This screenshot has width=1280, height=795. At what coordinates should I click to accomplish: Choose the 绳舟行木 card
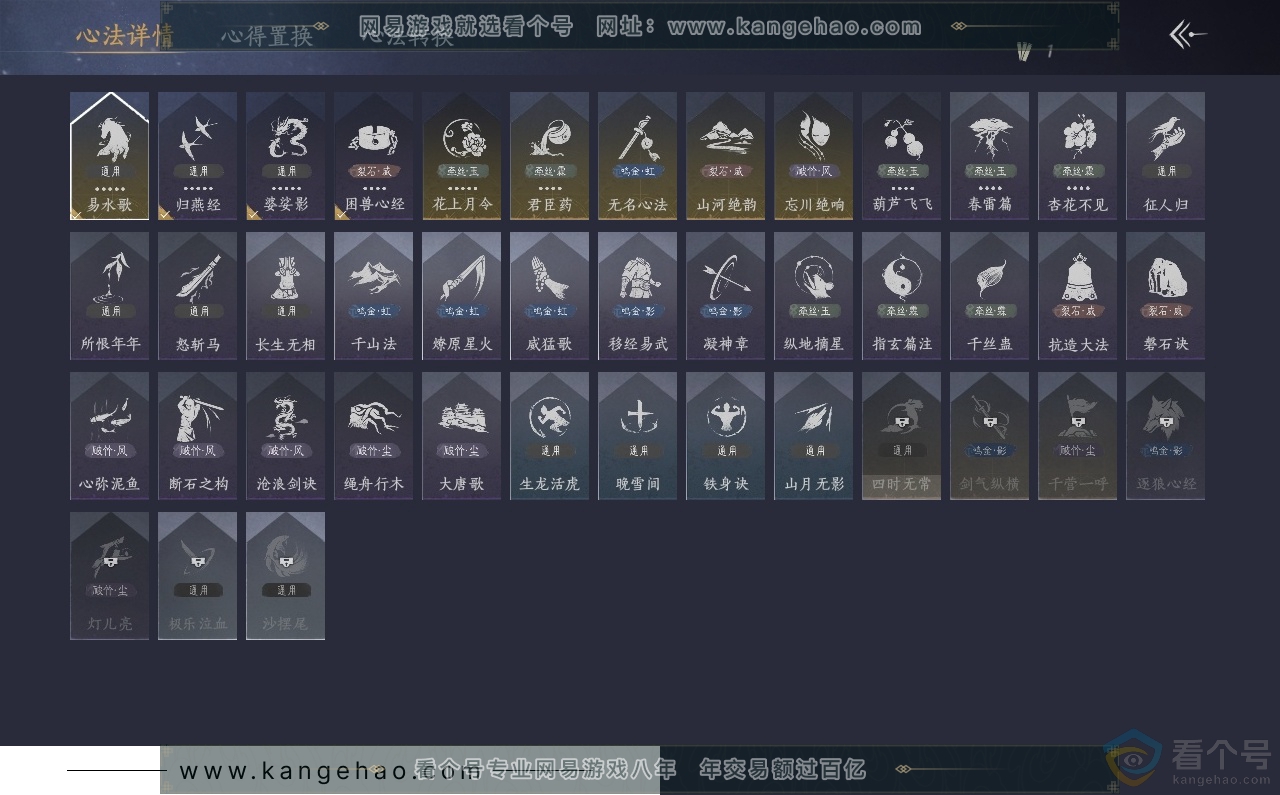[x=374, y=436]
